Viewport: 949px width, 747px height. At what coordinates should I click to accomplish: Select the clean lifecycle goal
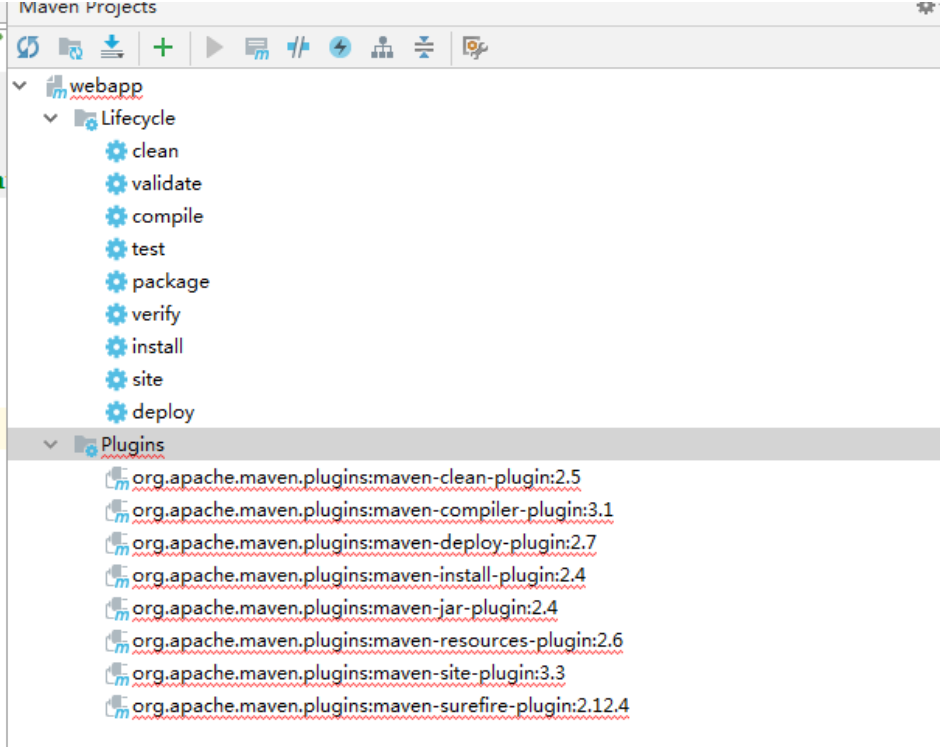[155, 151]
